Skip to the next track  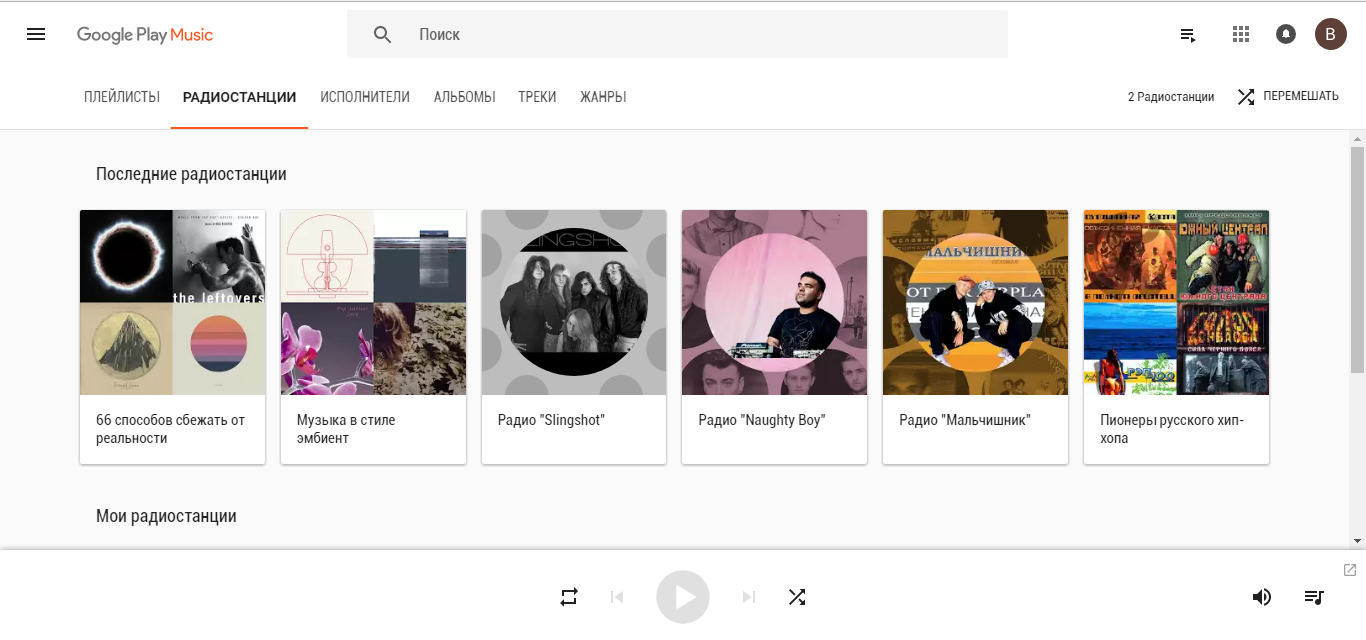point(749,597)
